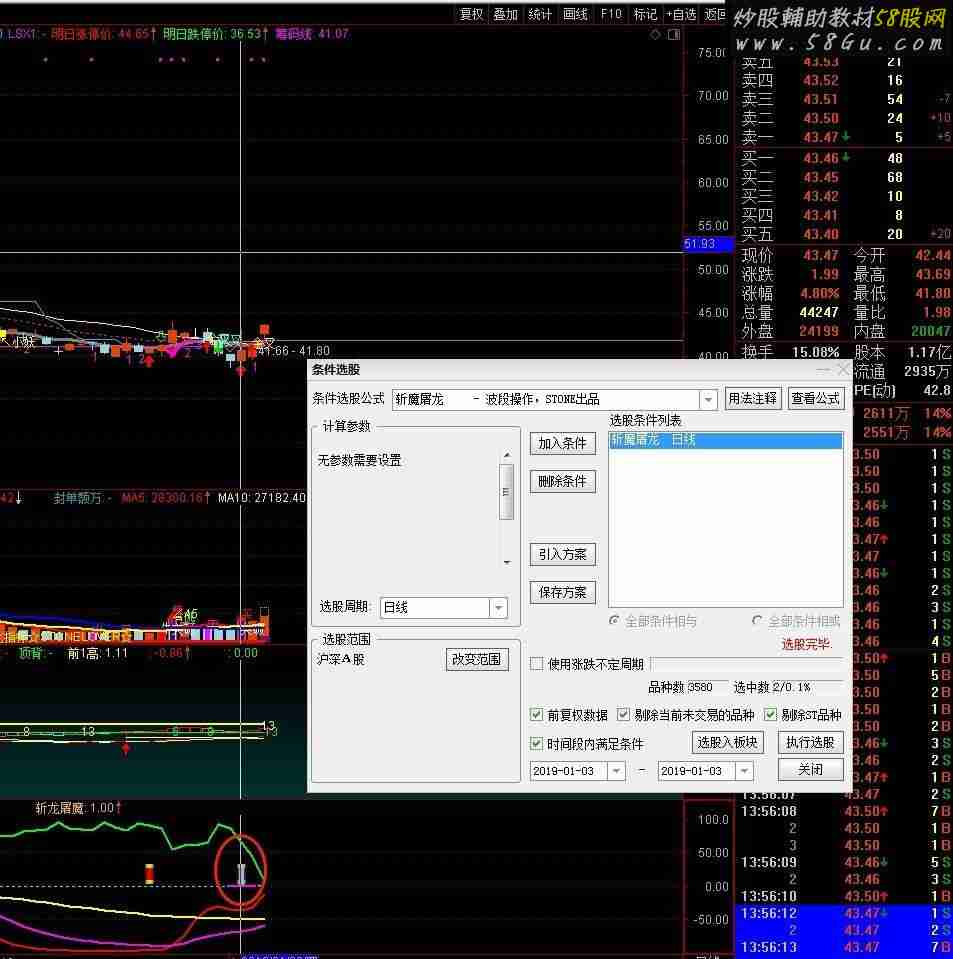Click 明日涨停价 44.65 indicator label
This screenshot has height=959, width=953.
pos(103,34)
